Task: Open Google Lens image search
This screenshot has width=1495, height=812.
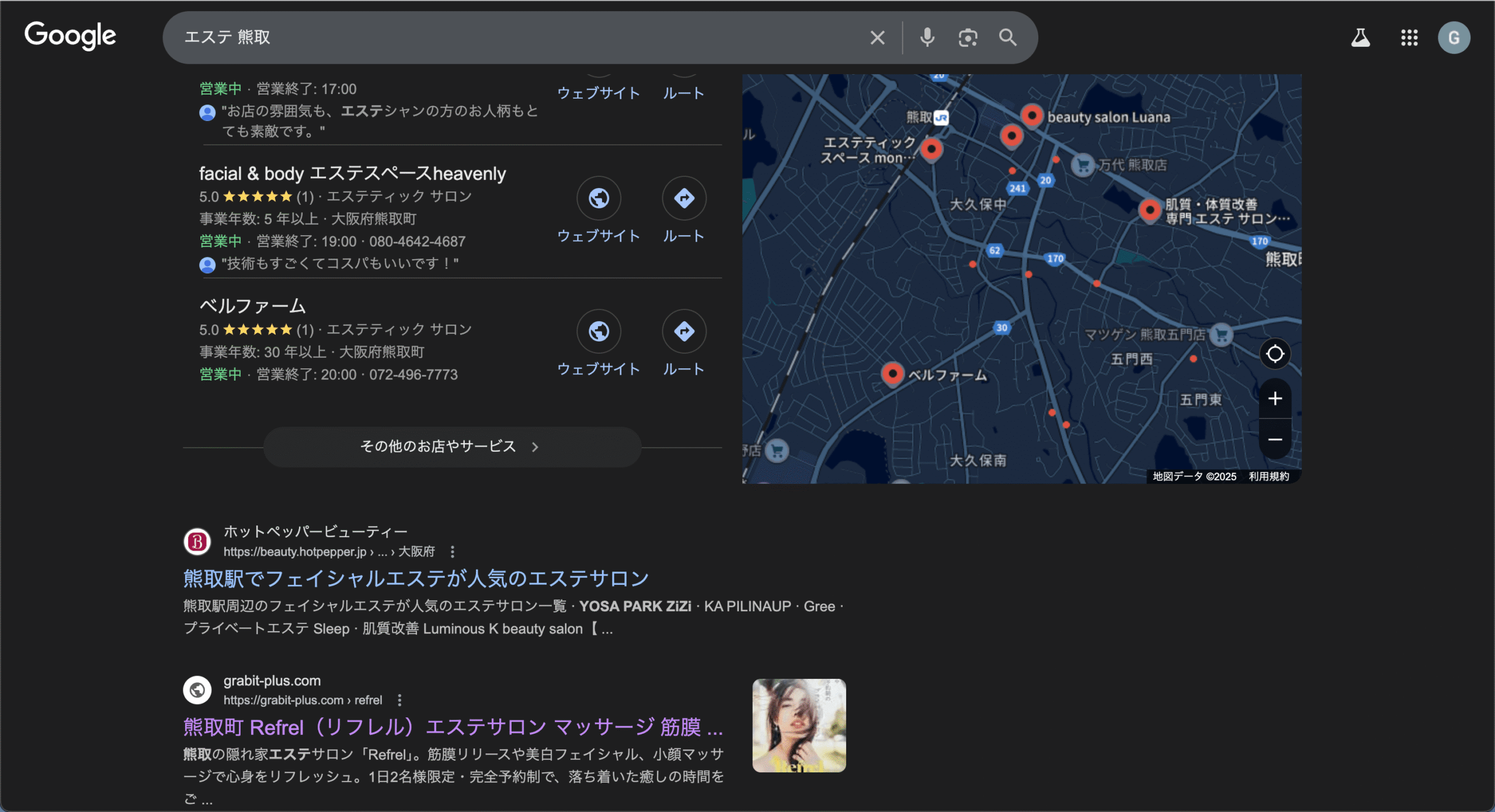Action: pyautogui.click(x=968, y=37)
